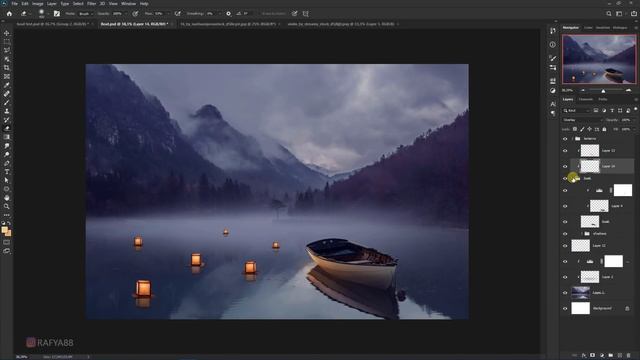Toggle visibility of Layer 14
This screenshot has height=360, width=640.
coord(565,166)
